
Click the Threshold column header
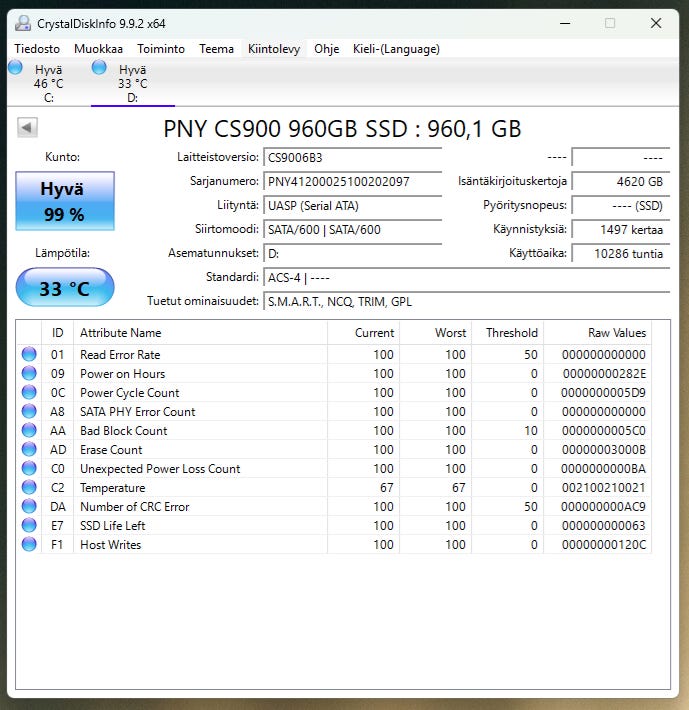pos(507,333)
